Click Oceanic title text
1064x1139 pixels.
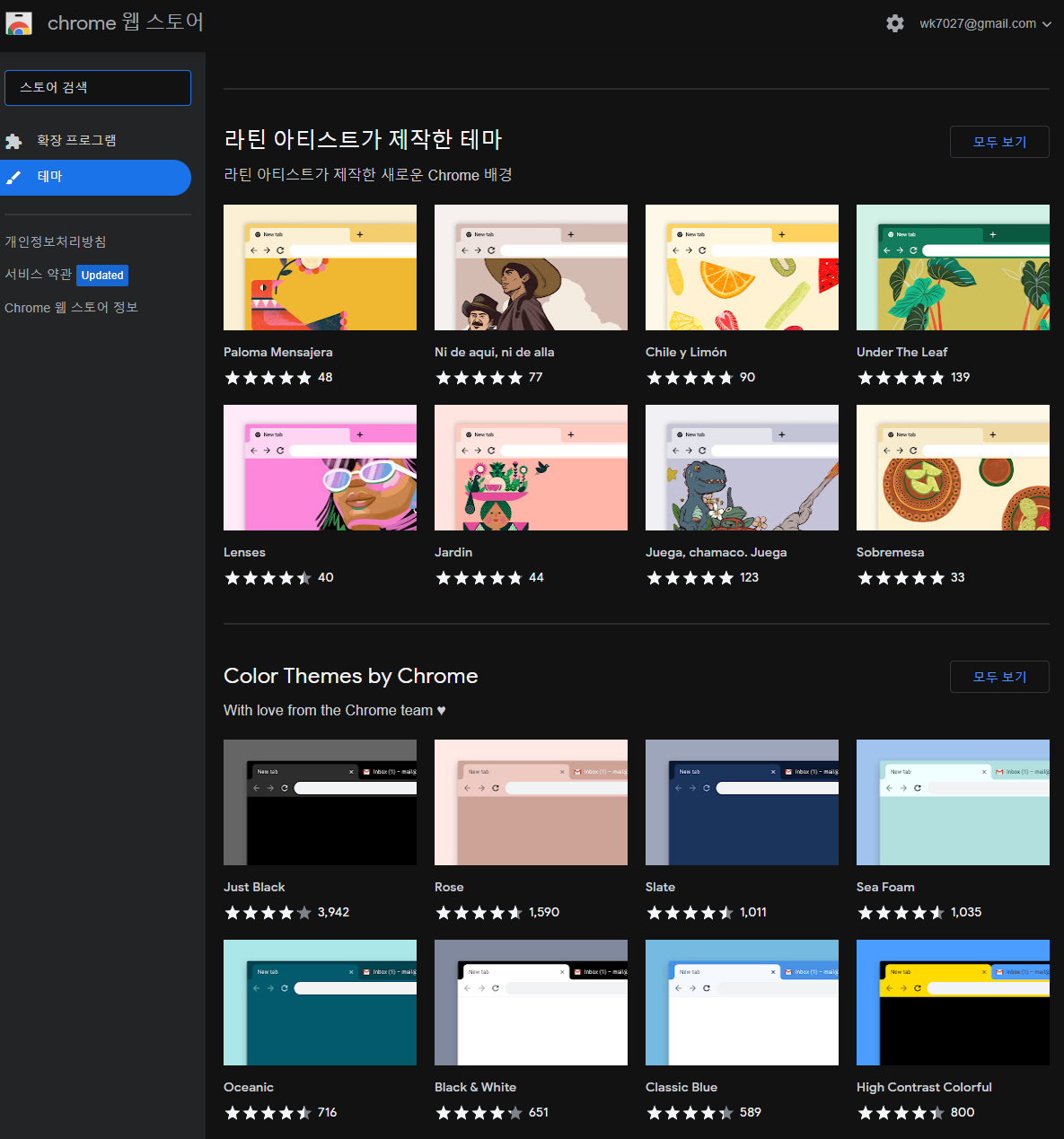pos(249,1087)
